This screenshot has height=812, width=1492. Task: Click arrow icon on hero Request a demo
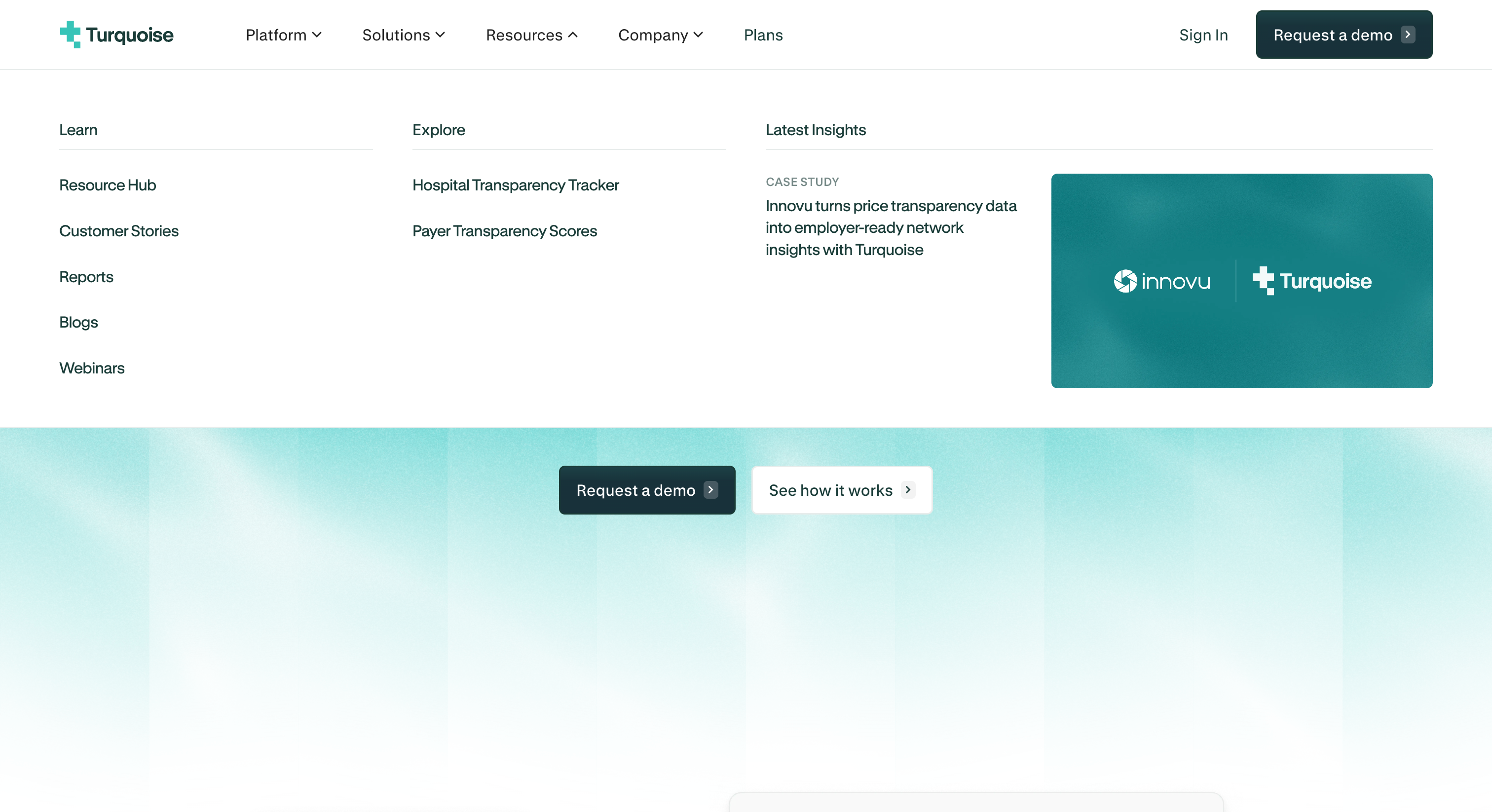pos(710,490)
